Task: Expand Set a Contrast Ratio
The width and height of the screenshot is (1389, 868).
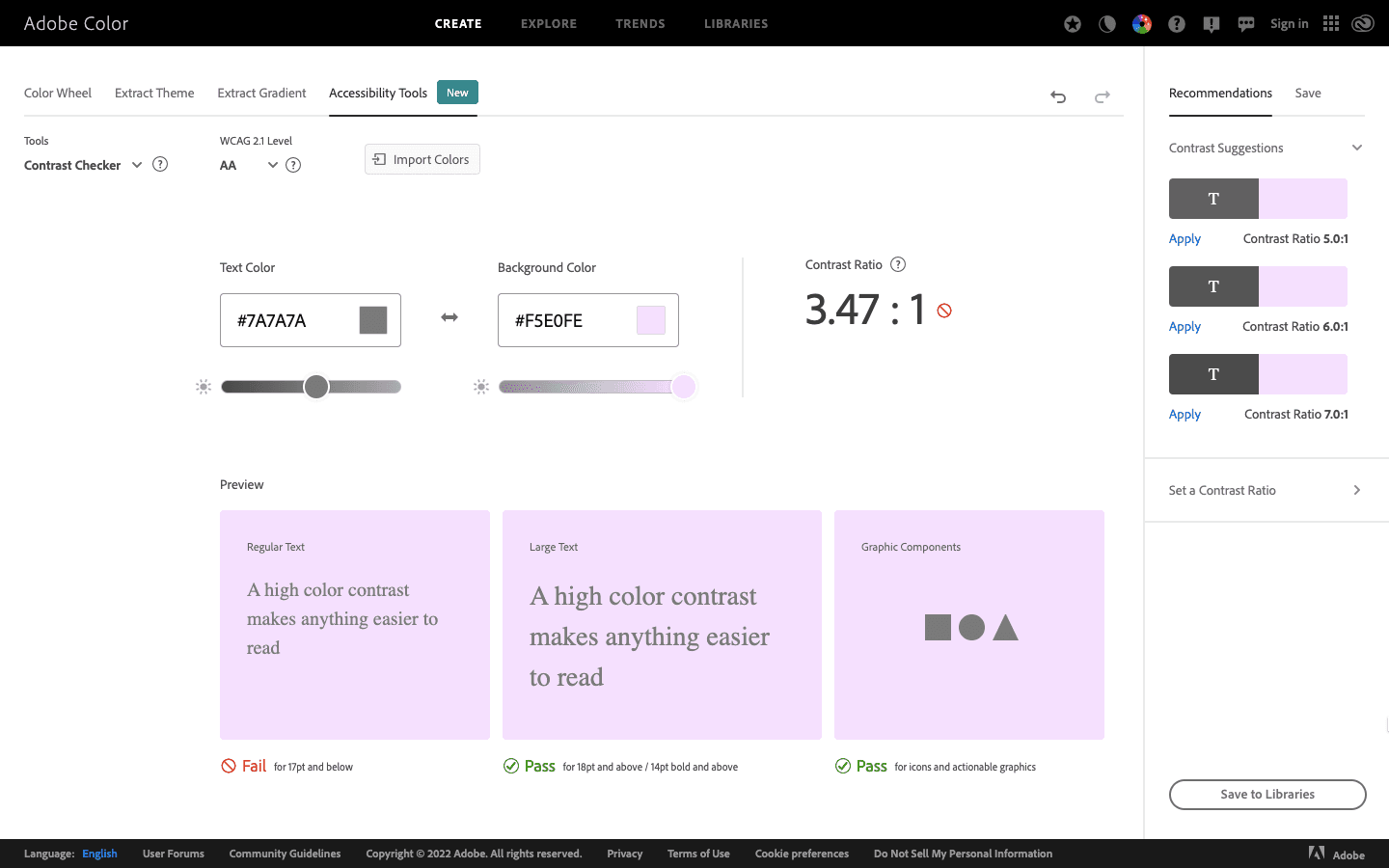Action: 1266,490
